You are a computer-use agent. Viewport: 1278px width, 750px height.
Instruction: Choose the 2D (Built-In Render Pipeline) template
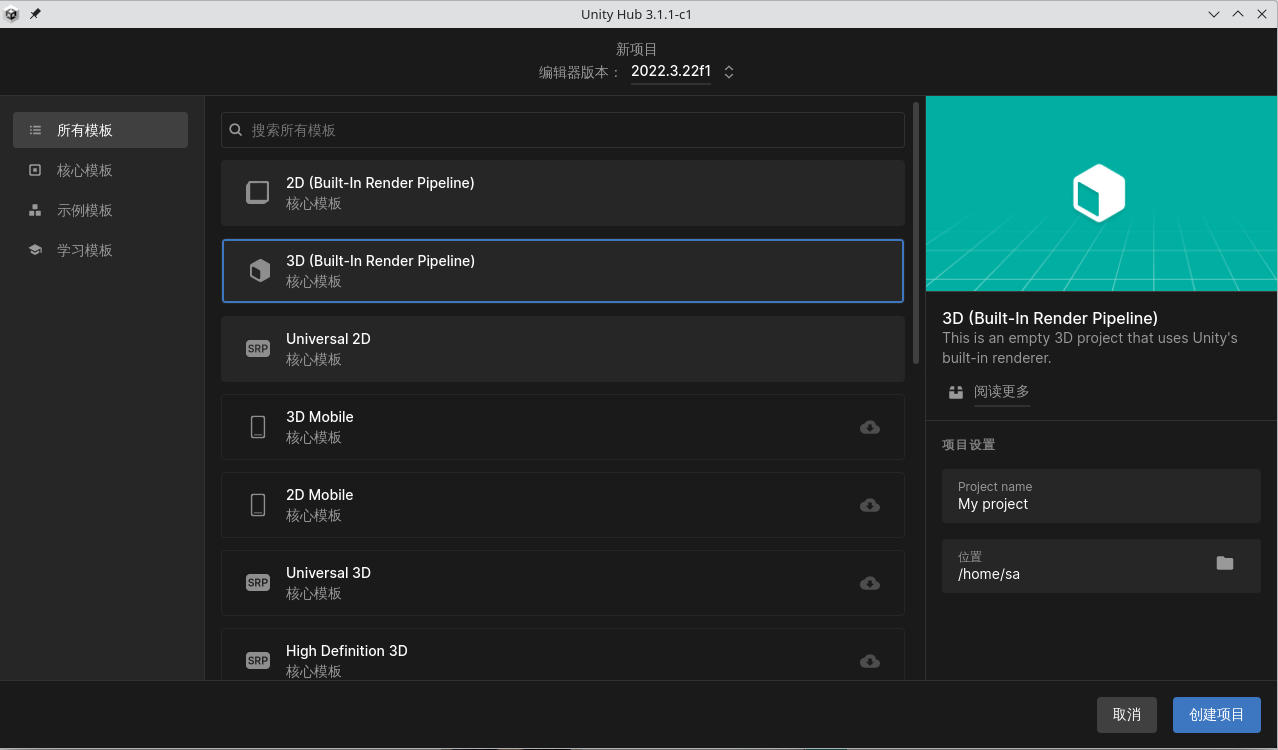point(563,193)
